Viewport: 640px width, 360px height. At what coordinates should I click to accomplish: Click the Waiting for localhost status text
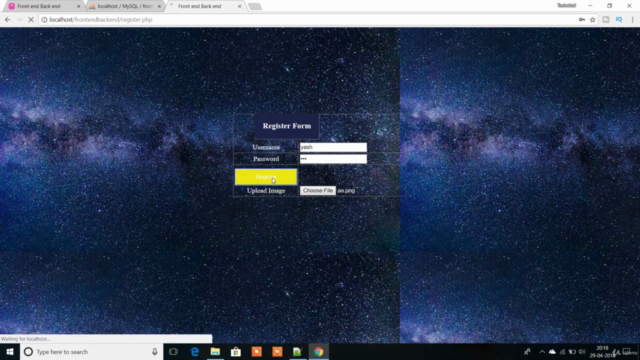pyautogui.click(x=26, y=339)
